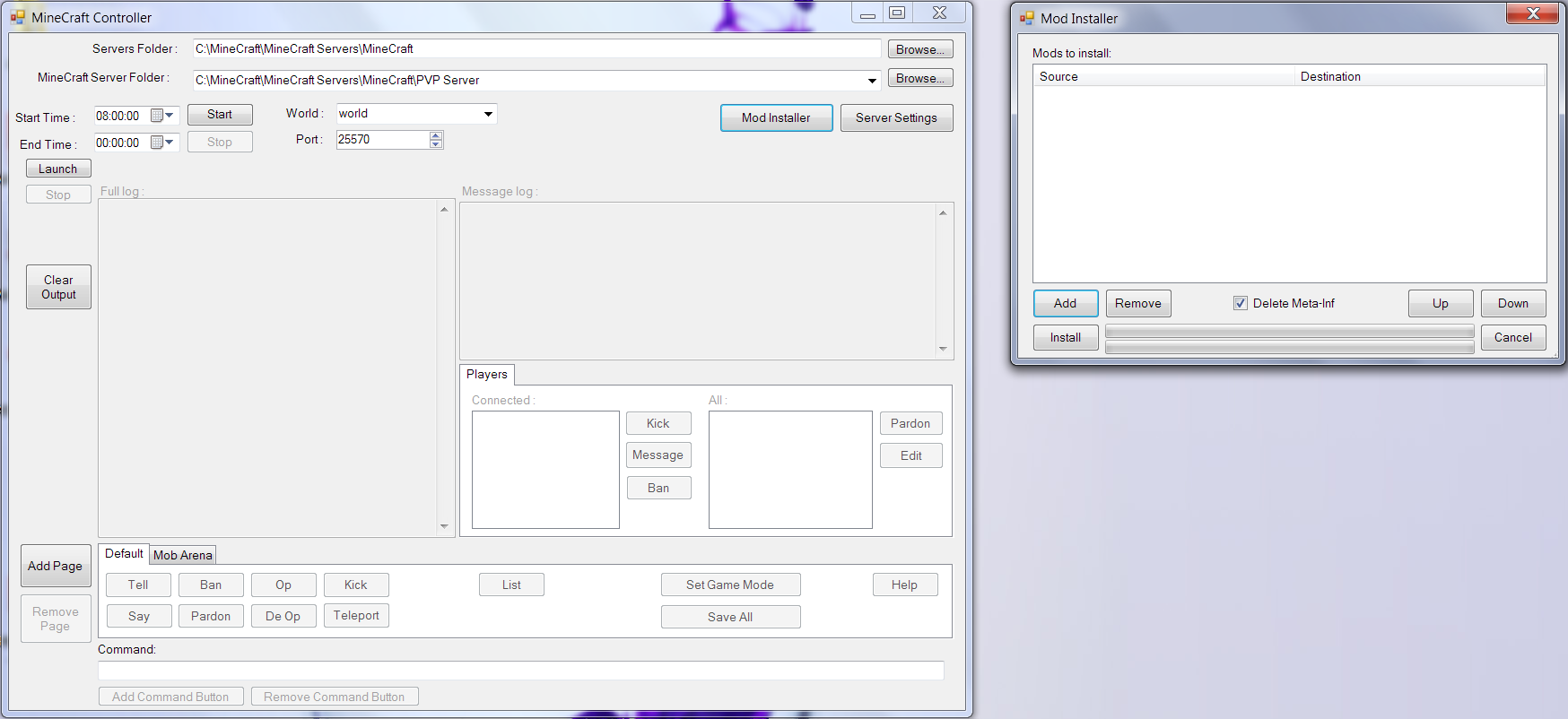Click the Mod Installer window title icon

(1027, 18)
